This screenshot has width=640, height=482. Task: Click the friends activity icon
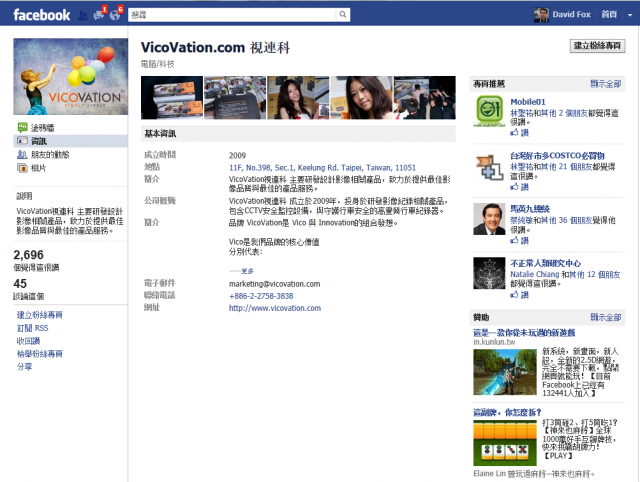[x=22, y=155]
